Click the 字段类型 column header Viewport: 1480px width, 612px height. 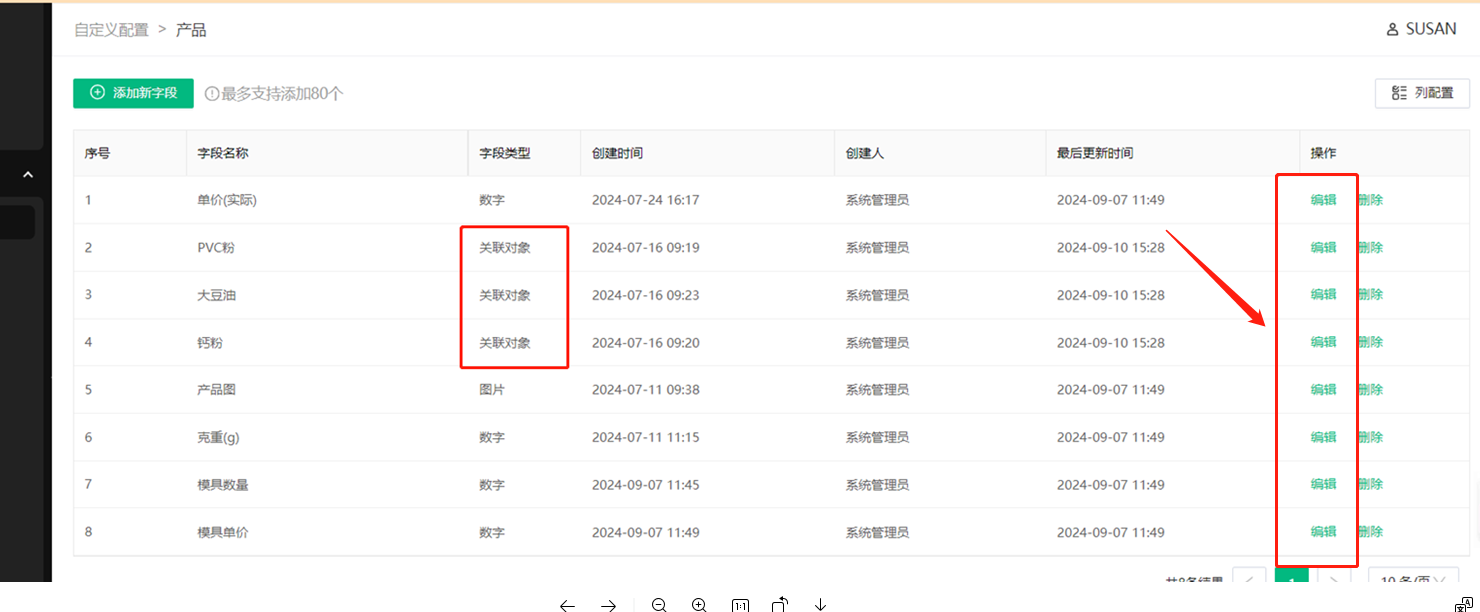click(x=505, y=153)
